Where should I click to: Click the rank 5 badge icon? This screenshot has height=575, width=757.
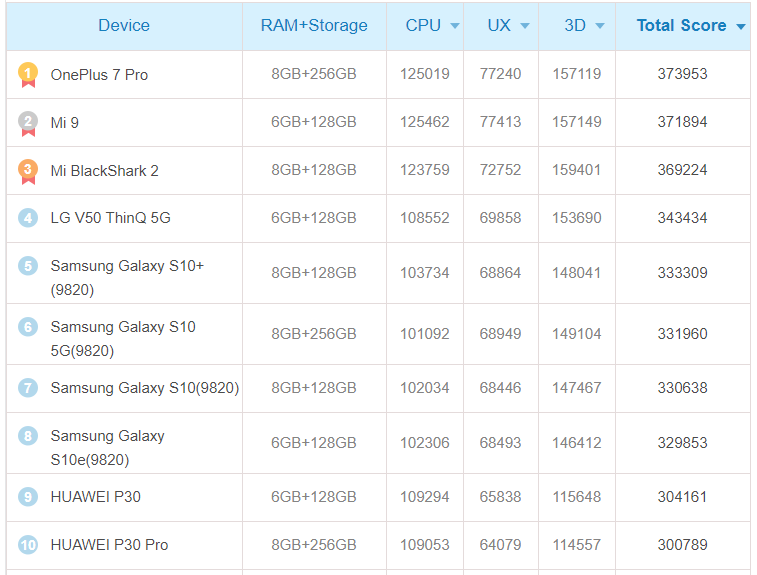point(28,266)
